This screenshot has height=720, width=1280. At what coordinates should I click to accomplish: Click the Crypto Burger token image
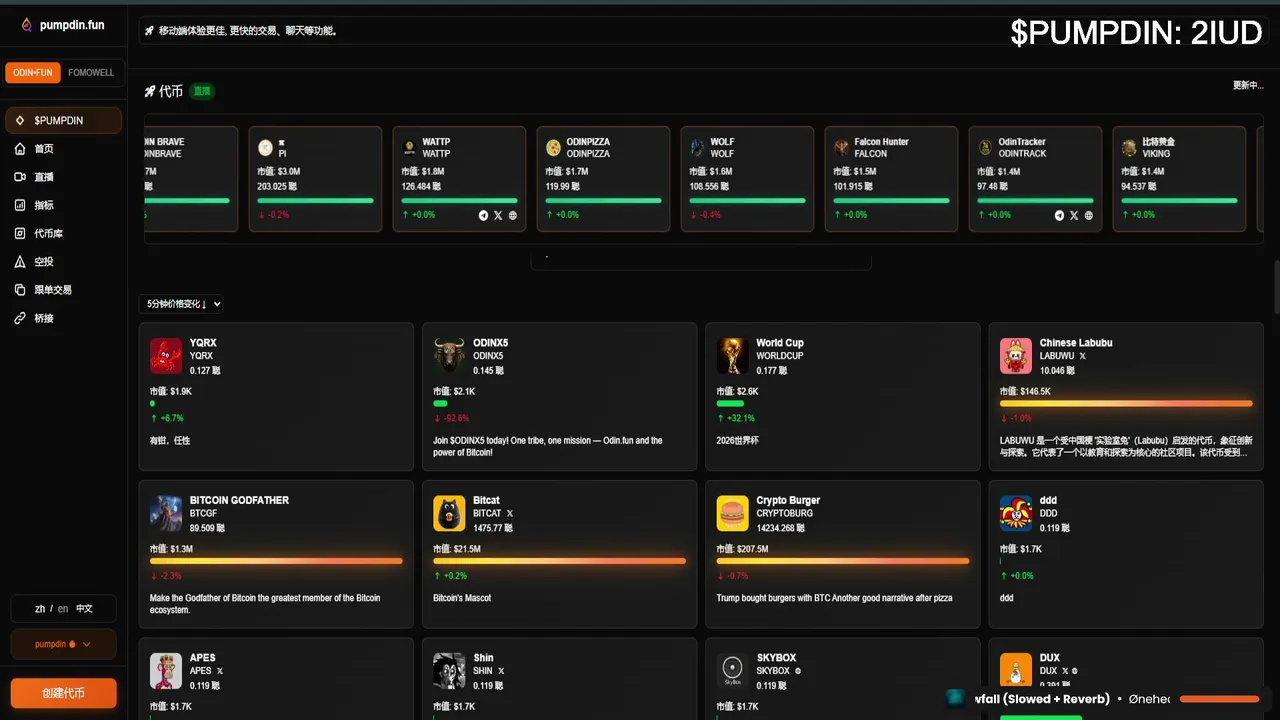click(x=733, y=513)
